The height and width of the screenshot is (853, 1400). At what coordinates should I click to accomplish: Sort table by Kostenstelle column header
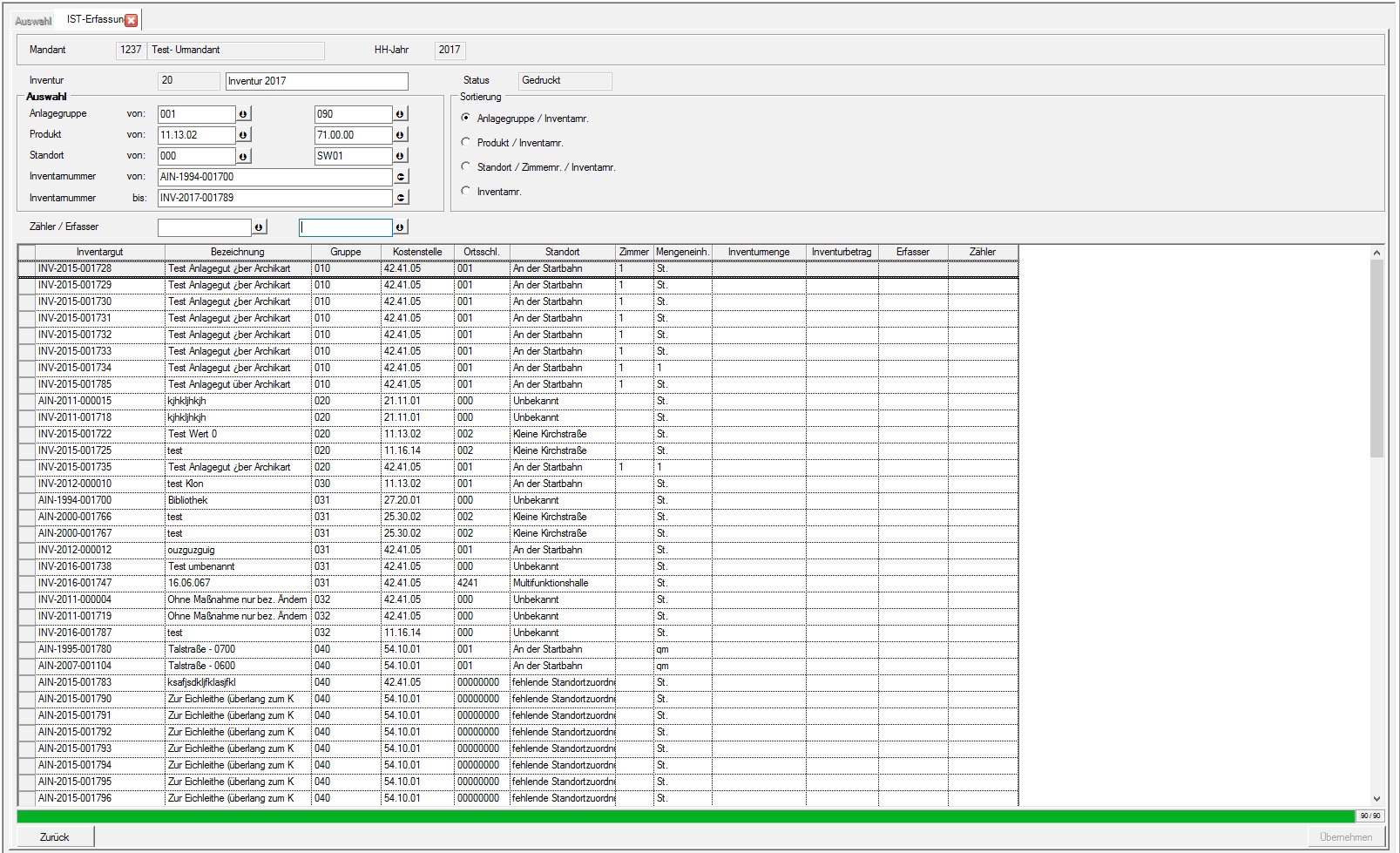[416, 252]
